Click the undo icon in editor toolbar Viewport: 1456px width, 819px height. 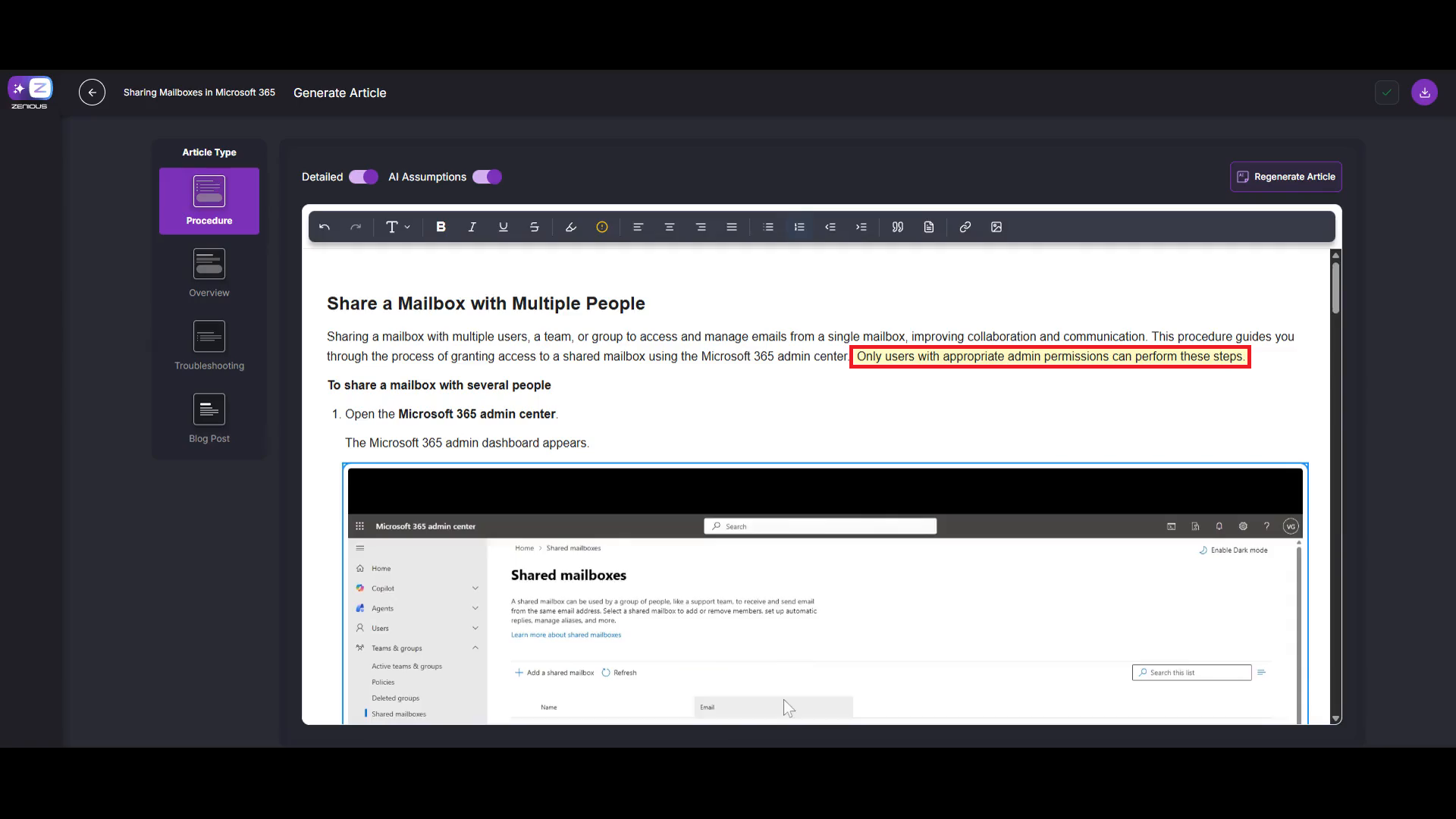(325, 227)
